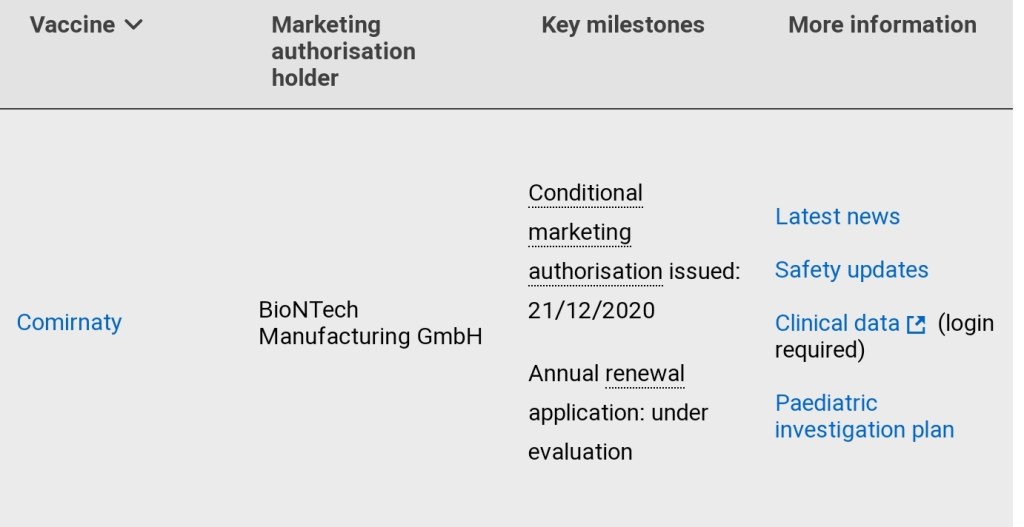Screen dimensions: 1024x527
Task: Open the Latest news link
Action: pos(837,217)
